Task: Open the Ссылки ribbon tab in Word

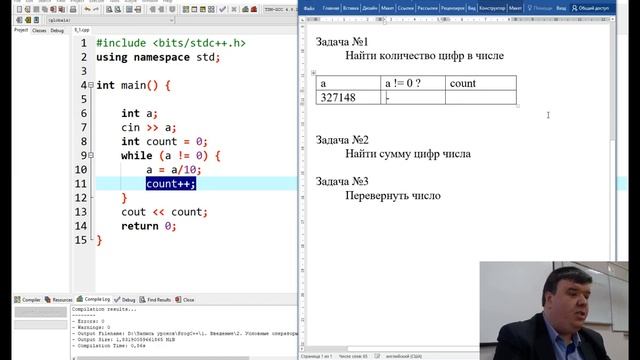Action: pos(405,8)
